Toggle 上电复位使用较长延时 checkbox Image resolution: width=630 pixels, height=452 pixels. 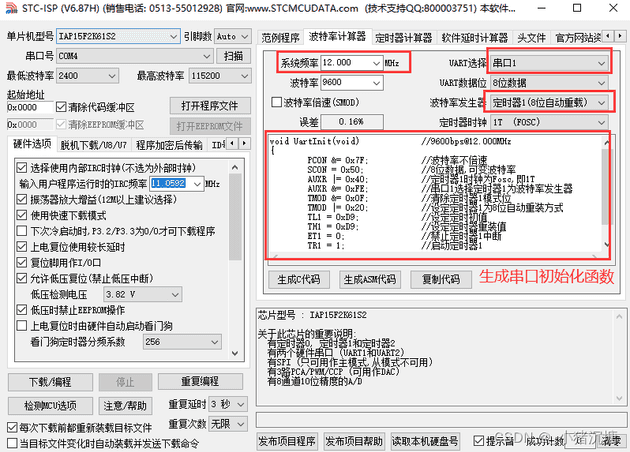(x=22, y=247)
